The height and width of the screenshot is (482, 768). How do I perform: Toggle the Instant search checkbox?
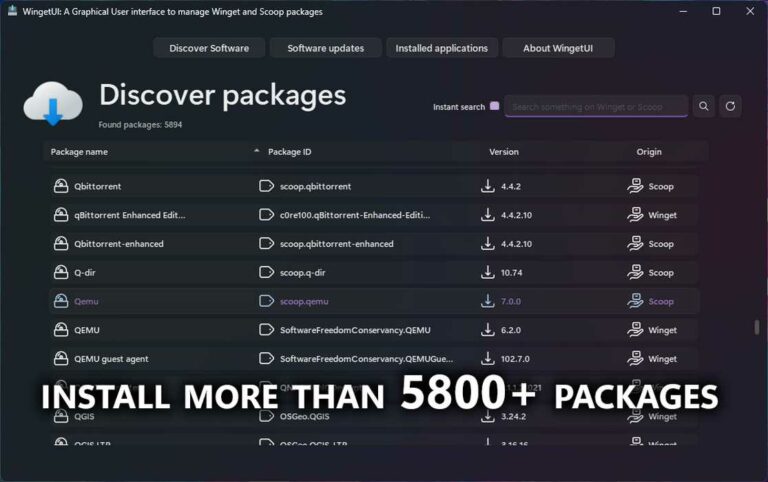click(495, 106)
